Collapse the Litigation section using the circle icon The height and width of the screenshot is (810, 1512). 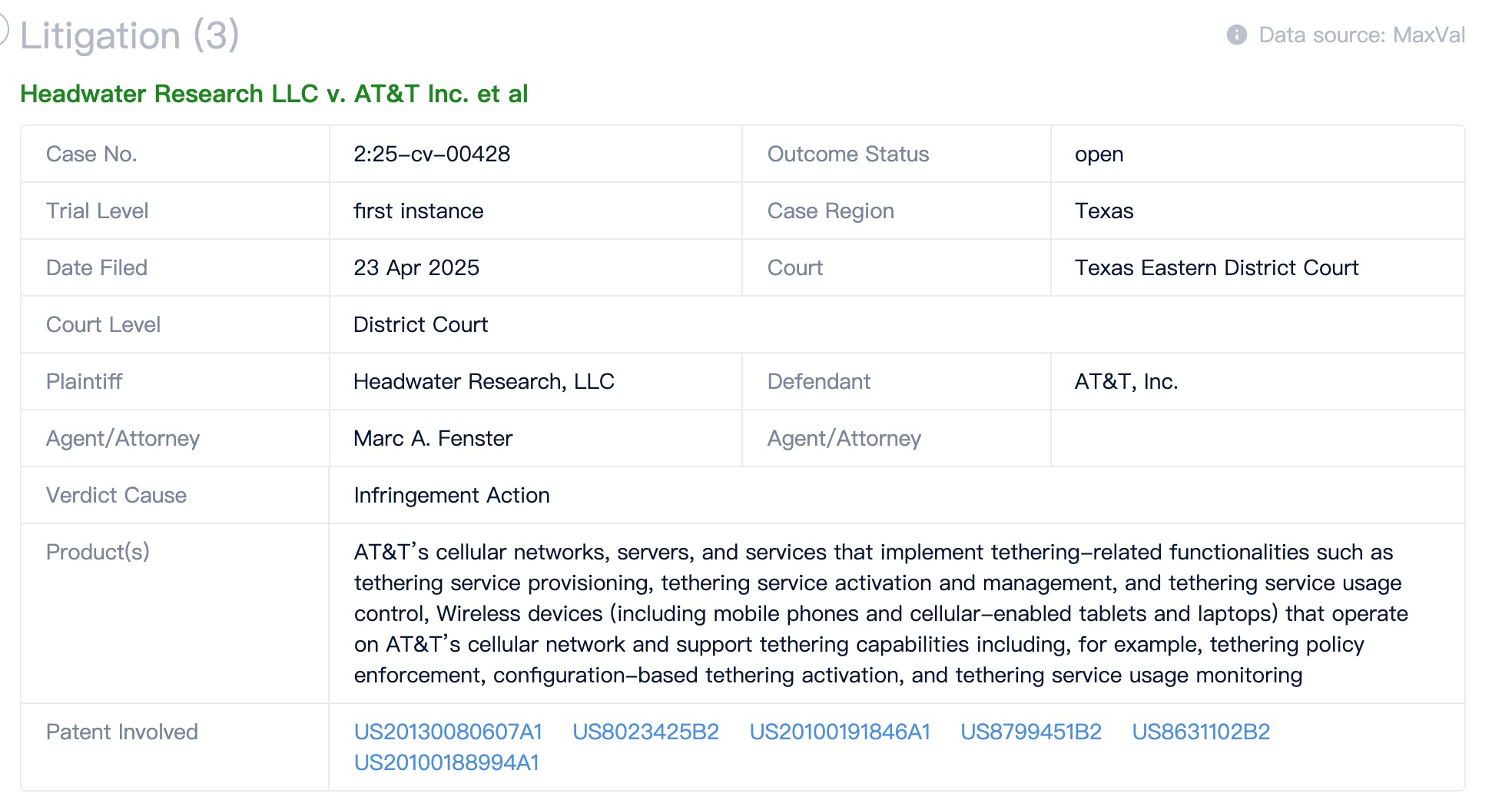pos(3,32)
